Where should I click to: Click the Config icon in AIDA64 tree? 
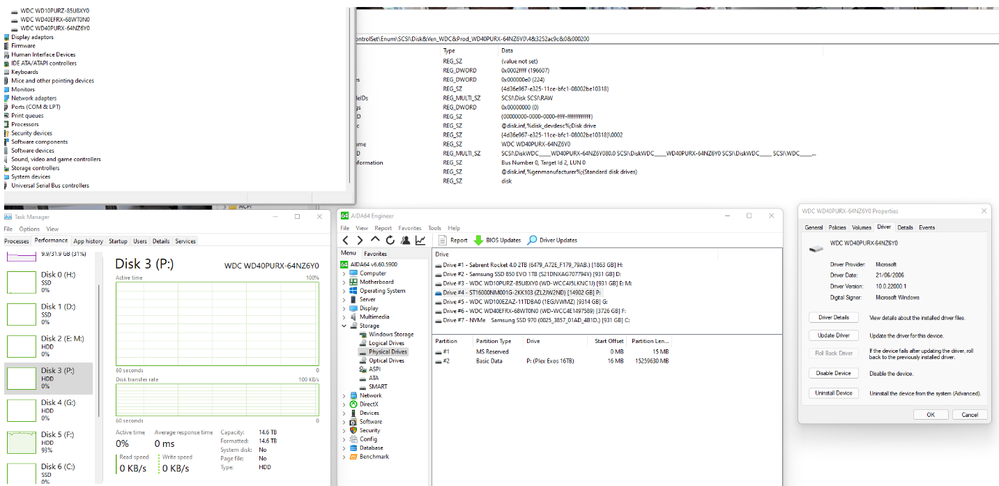[x=354, y=439]
